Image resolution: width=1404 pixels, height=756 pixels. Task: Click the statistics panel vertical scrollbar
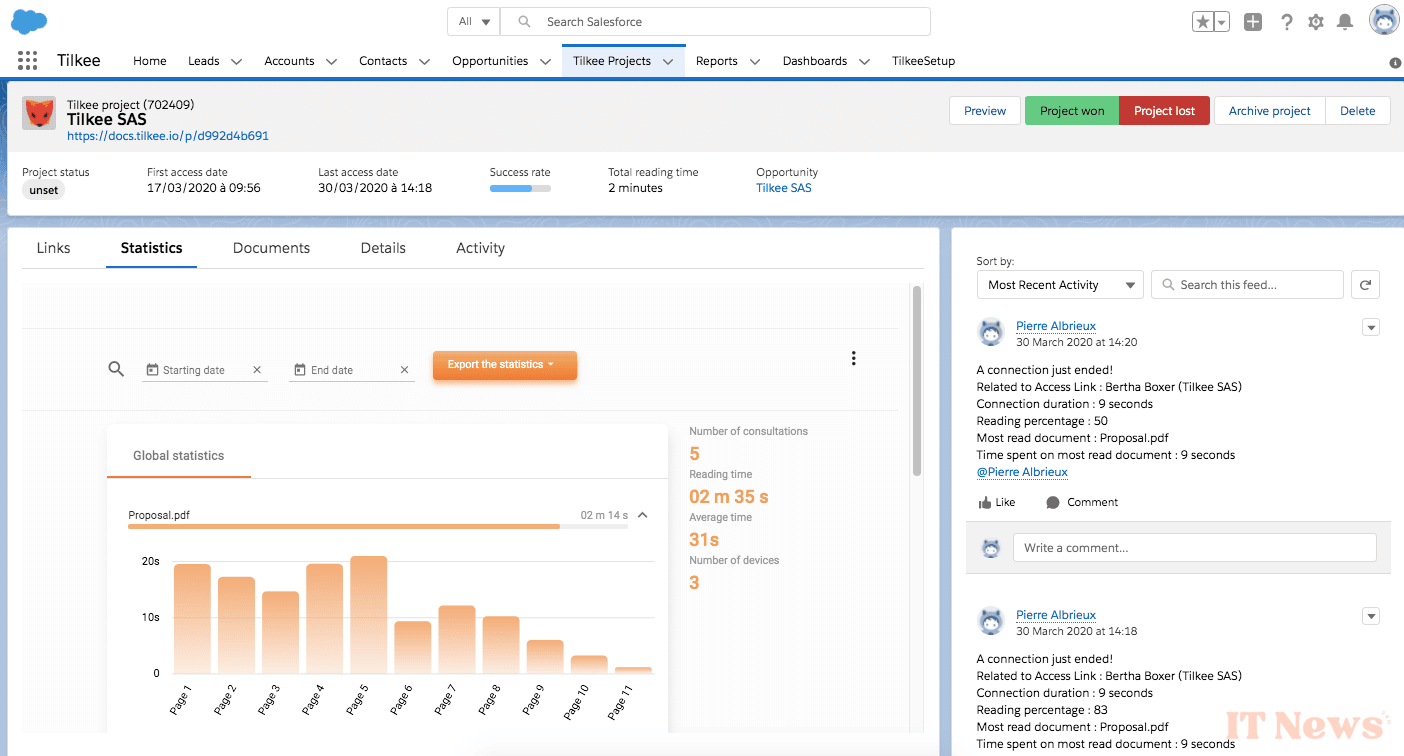click(x=916, y=381)
